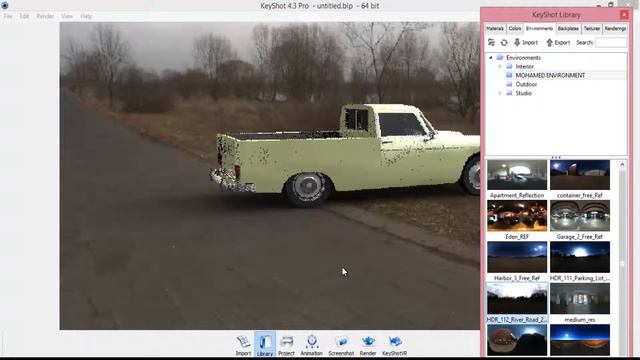Select the Garage_2_Free_Ref environment thumbnail
Image resolution: width=640 pixels, height=360 pixels.
pyautogui.click(x=580, y=216)
